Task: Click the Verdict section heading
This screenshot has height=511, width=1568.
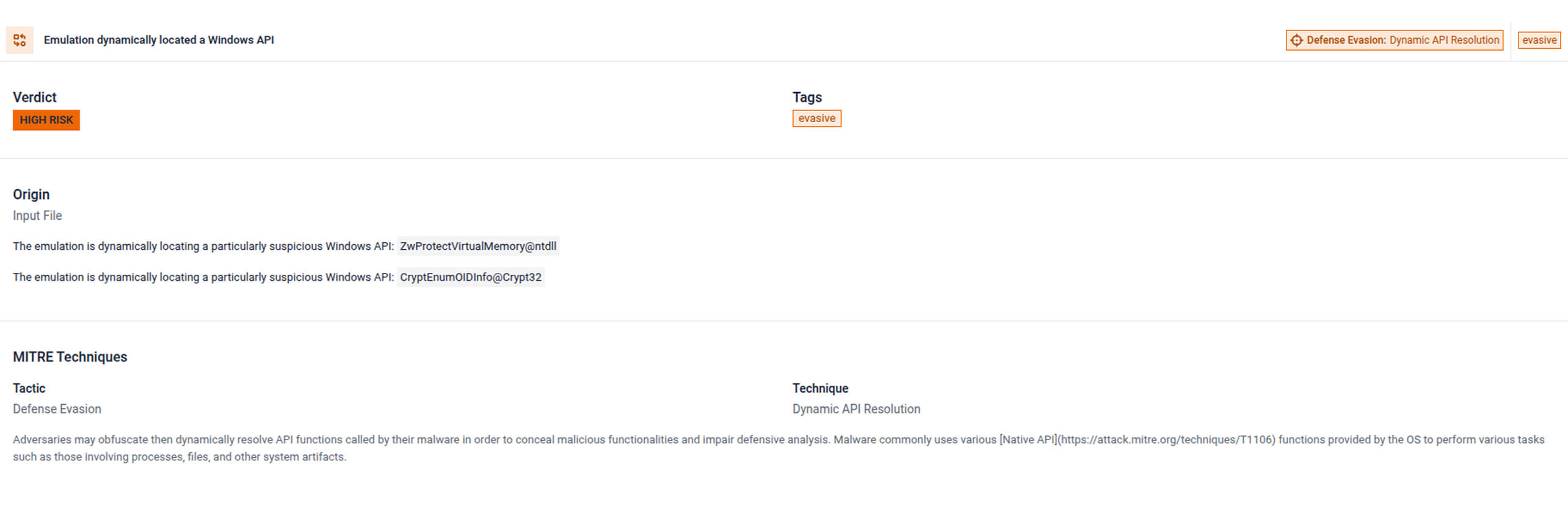Action: [x=34, y=98]
